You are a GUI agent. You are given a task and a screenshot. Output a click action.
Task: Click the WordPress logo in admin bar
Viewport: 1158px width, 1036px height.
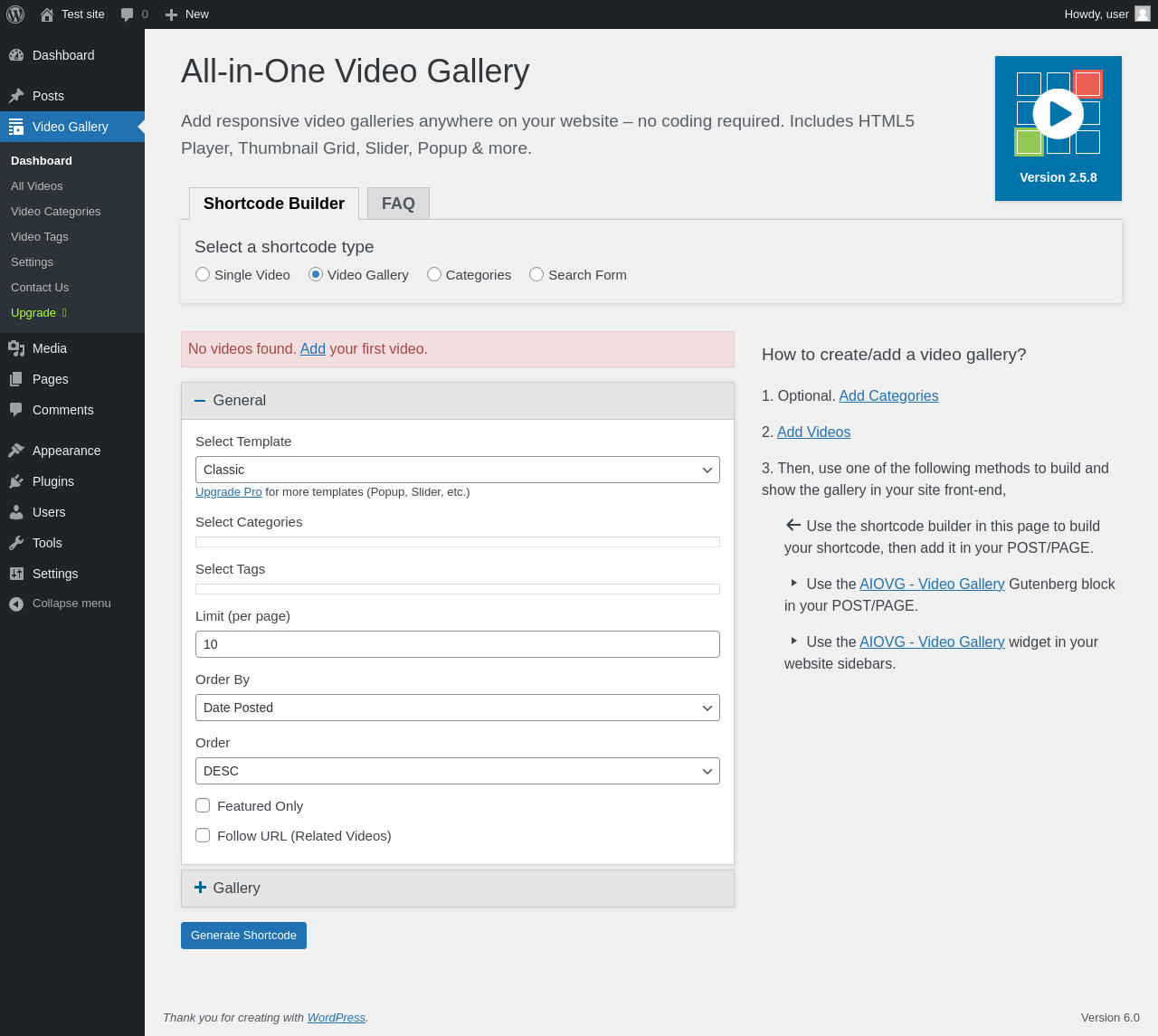[15, 14]
